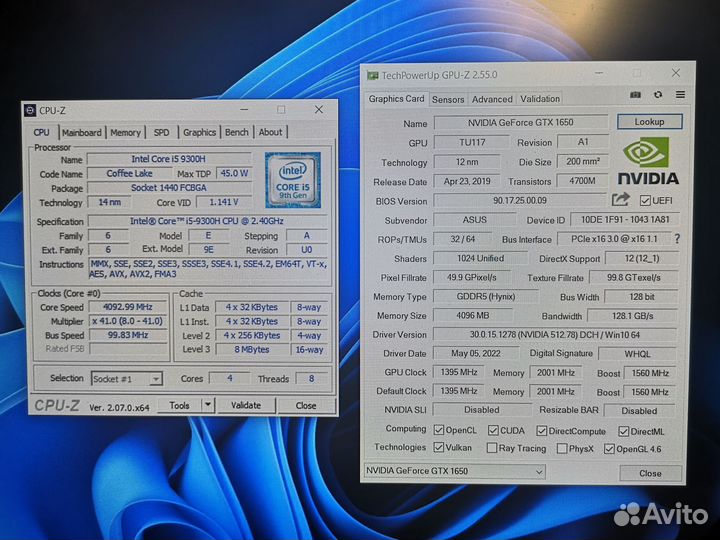Screen dimensions: 720x540
Task: Switch to the Sensors tab in GPU-Z
Action: (448, 99)
